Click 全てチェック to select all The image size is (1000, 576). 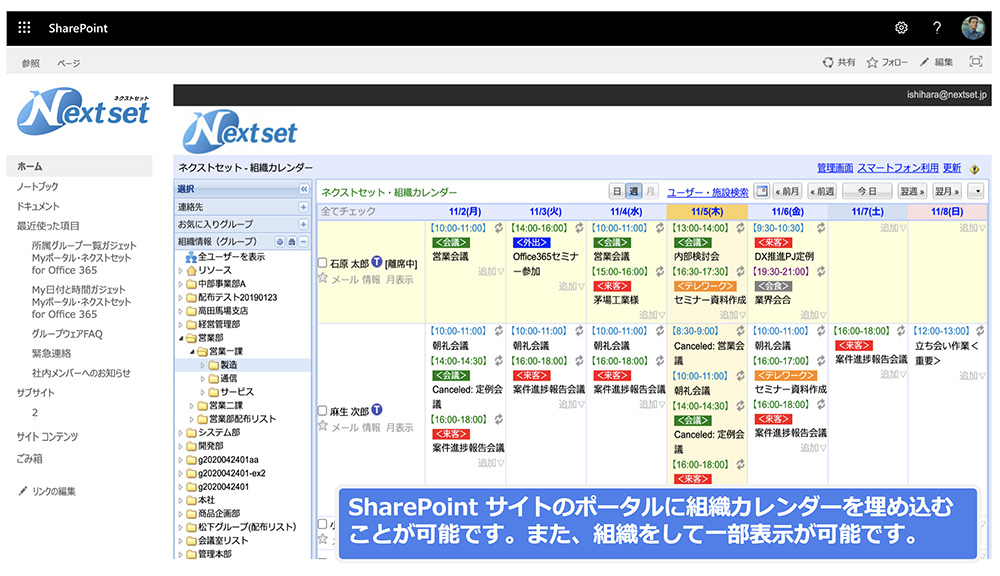tap(348, 211)
